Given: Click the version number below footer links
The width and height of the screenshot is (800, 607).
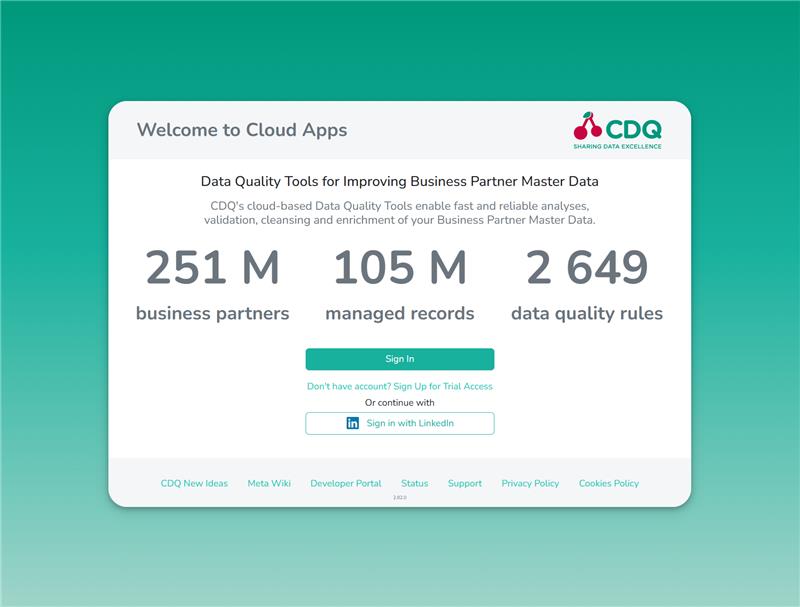Looking at the screenshot, I should 399,497.
